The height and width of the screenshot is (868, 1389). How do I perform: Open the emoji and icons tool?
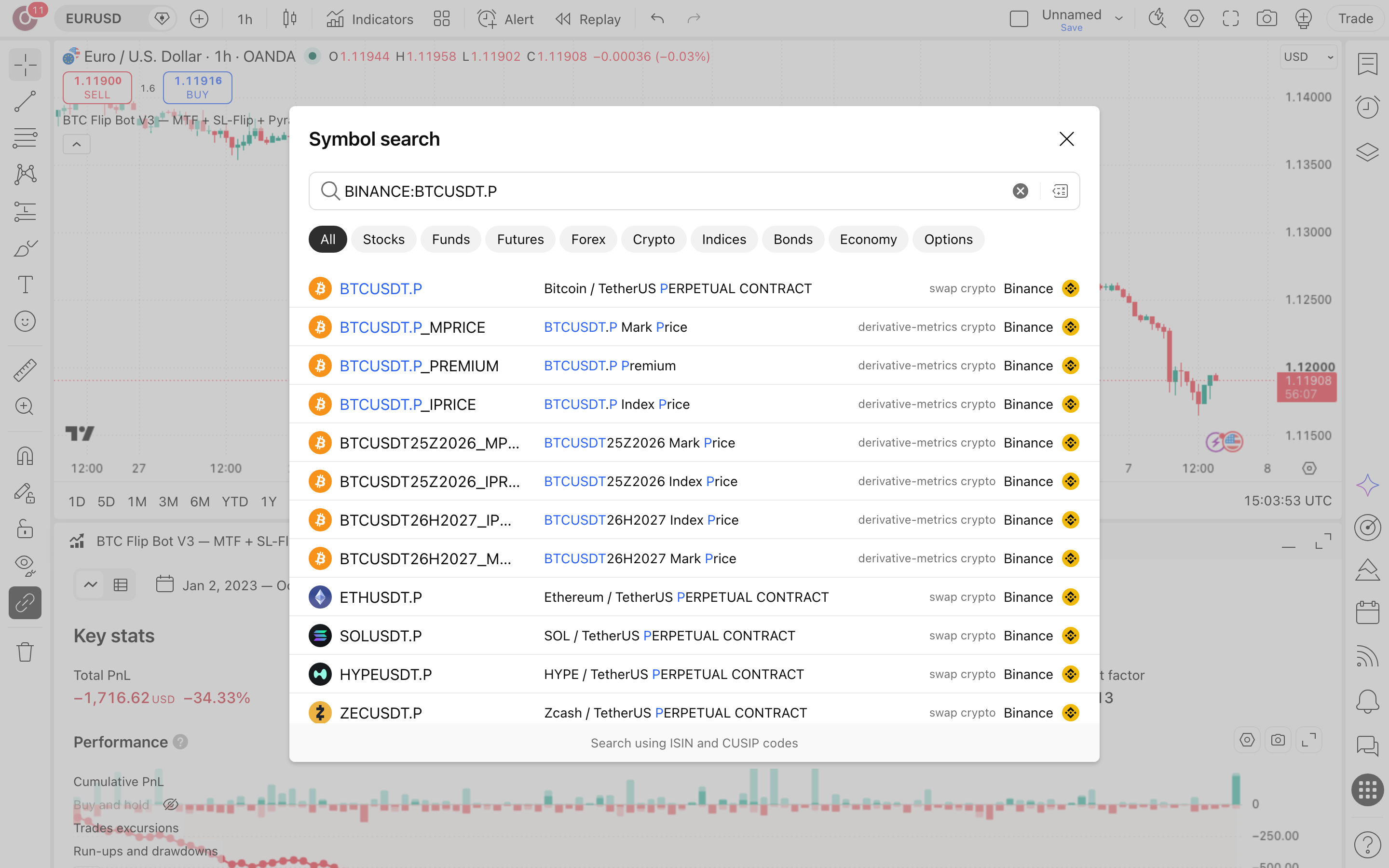pyautogui.click(x=25, y=322)
